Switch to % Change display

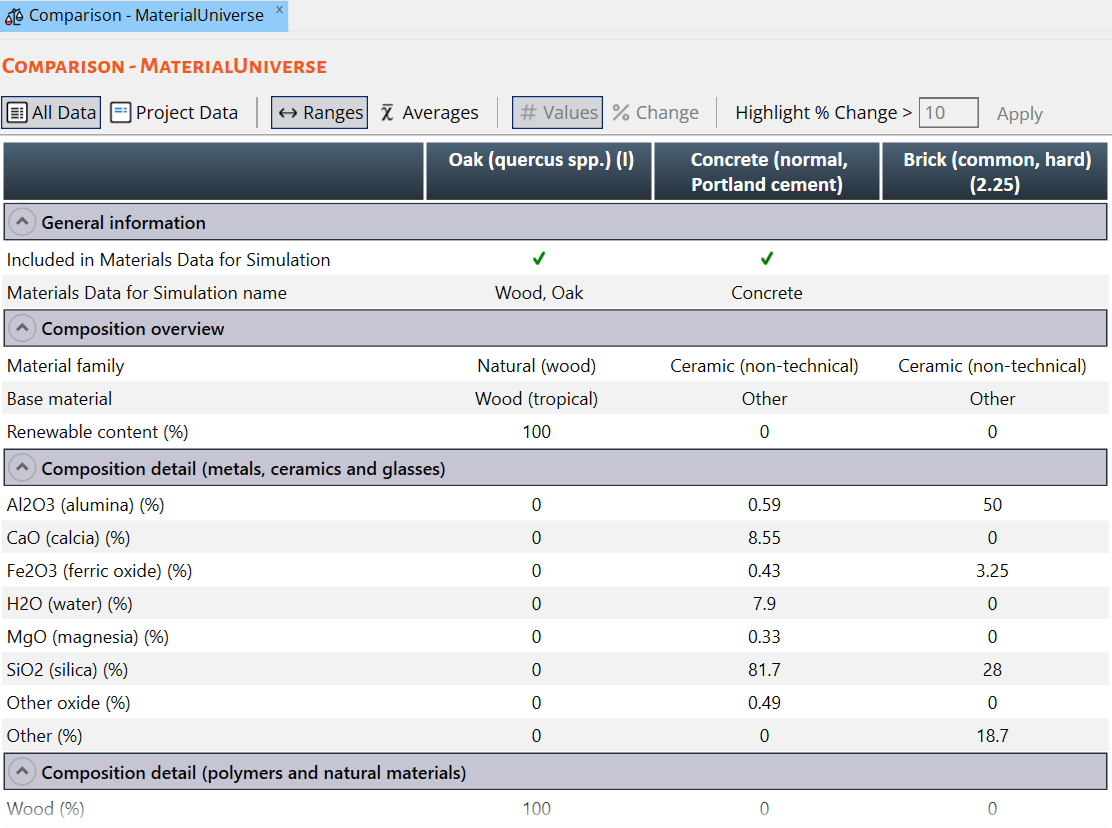[655, 113]
